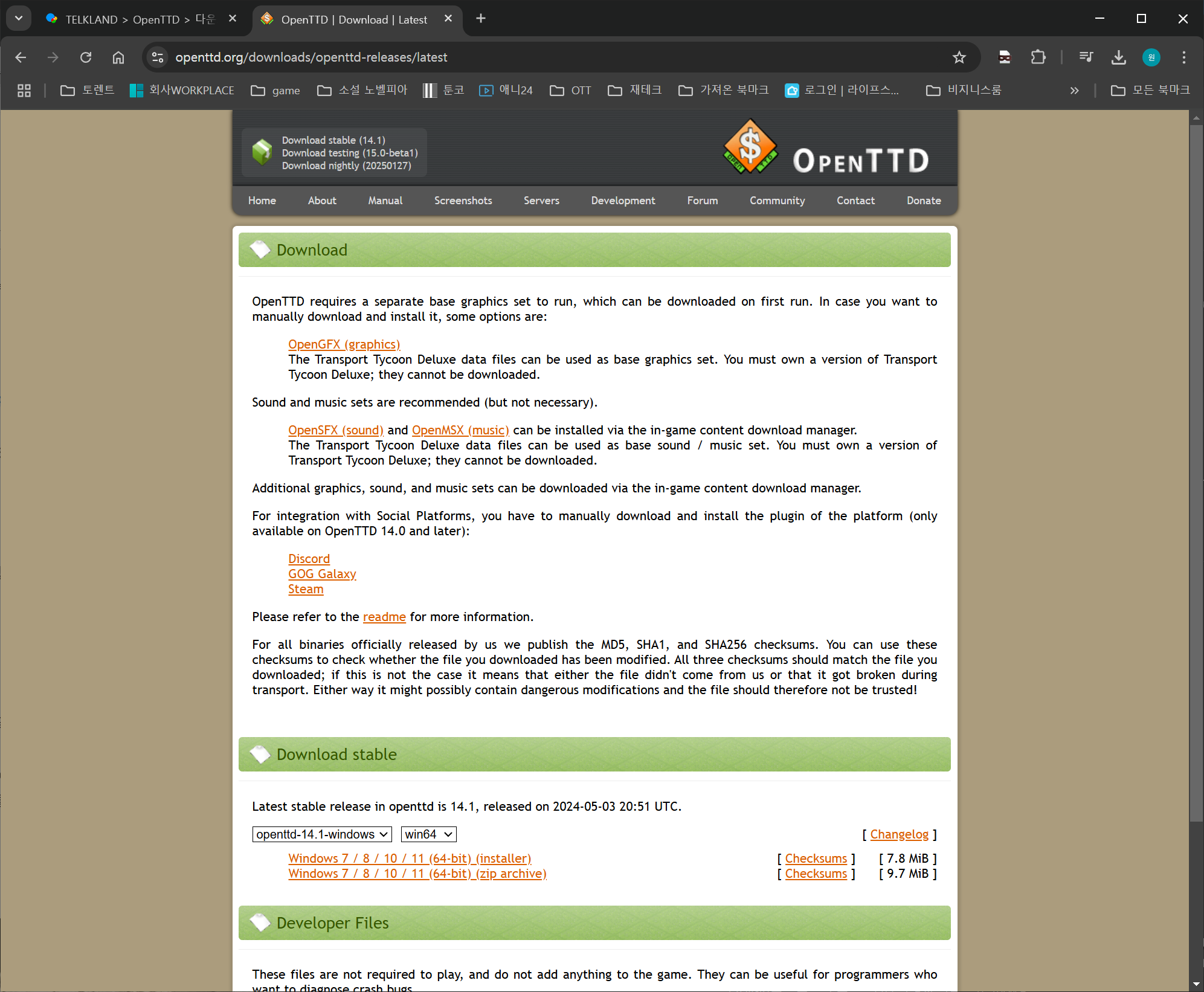The width and height of the screenshot is (1204, 992).
Task: Open the 로그인 라이프스 bookmark
Action: (842, 91)
